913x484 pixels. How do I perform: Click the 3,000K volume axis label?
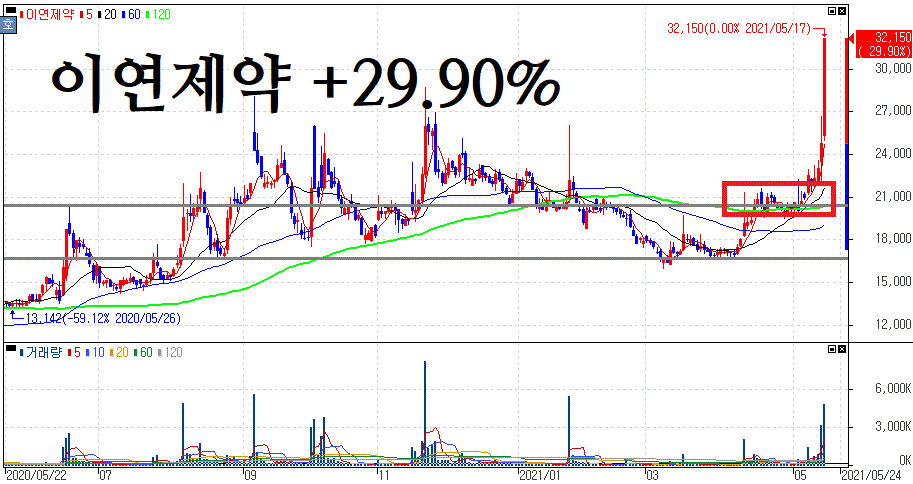(893, 427)
